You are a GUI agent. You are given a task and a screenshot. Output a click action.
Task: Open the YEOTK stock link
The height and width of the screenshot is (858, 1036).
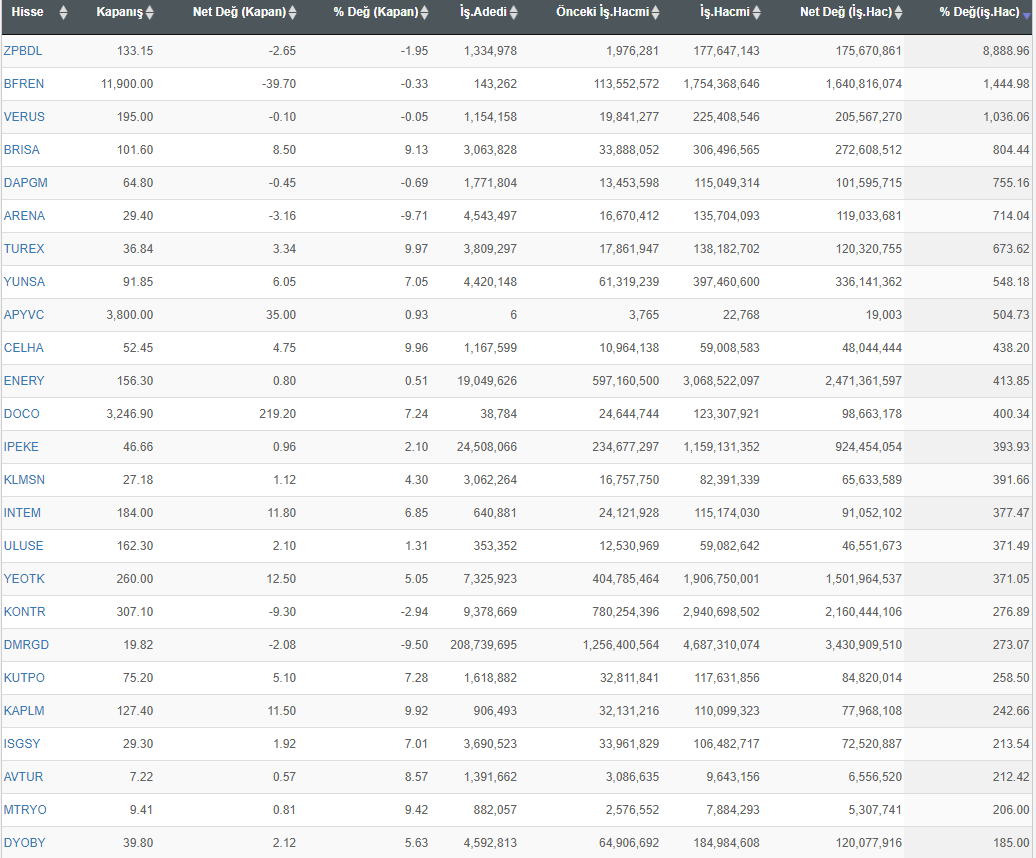(x=24, y=579)
